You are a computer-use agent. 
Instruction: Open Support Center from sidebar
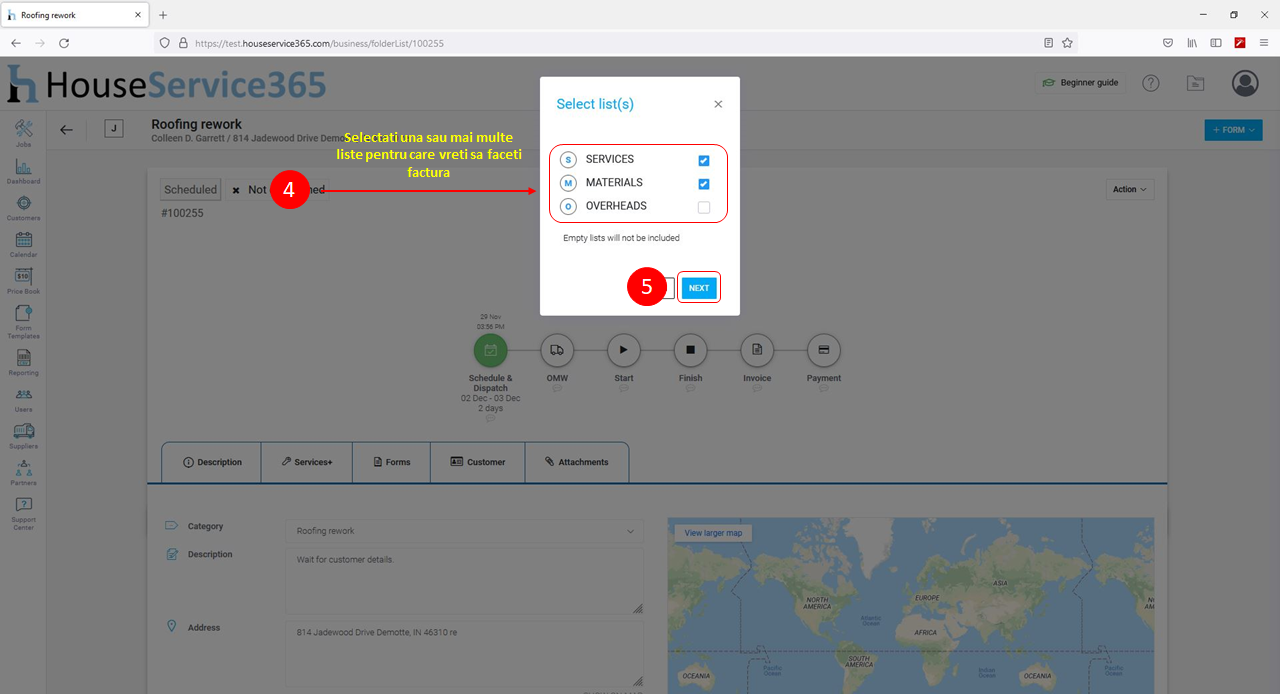pos(24,513)
